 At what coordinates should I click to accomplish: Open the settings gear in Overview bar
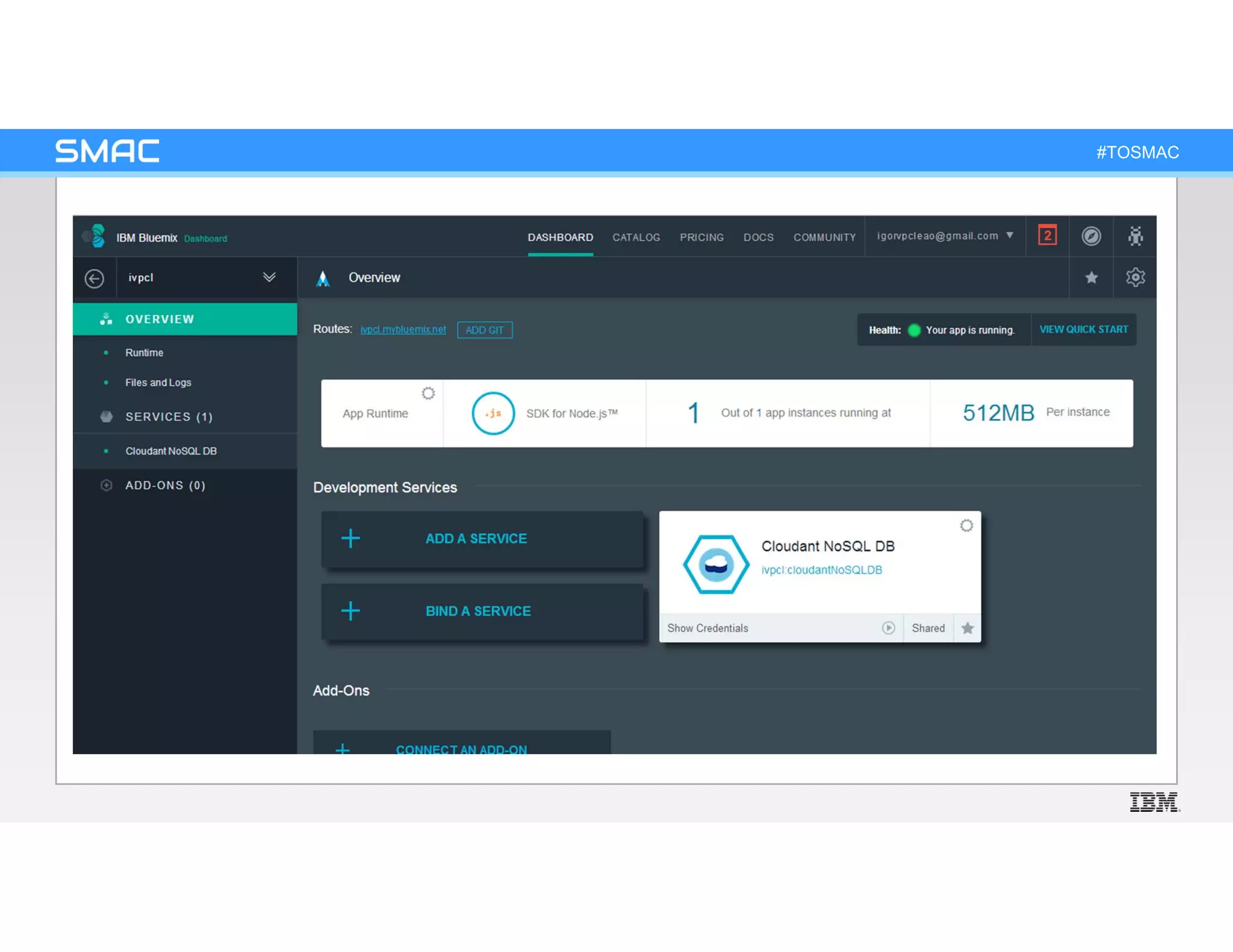coord(1135,277)
